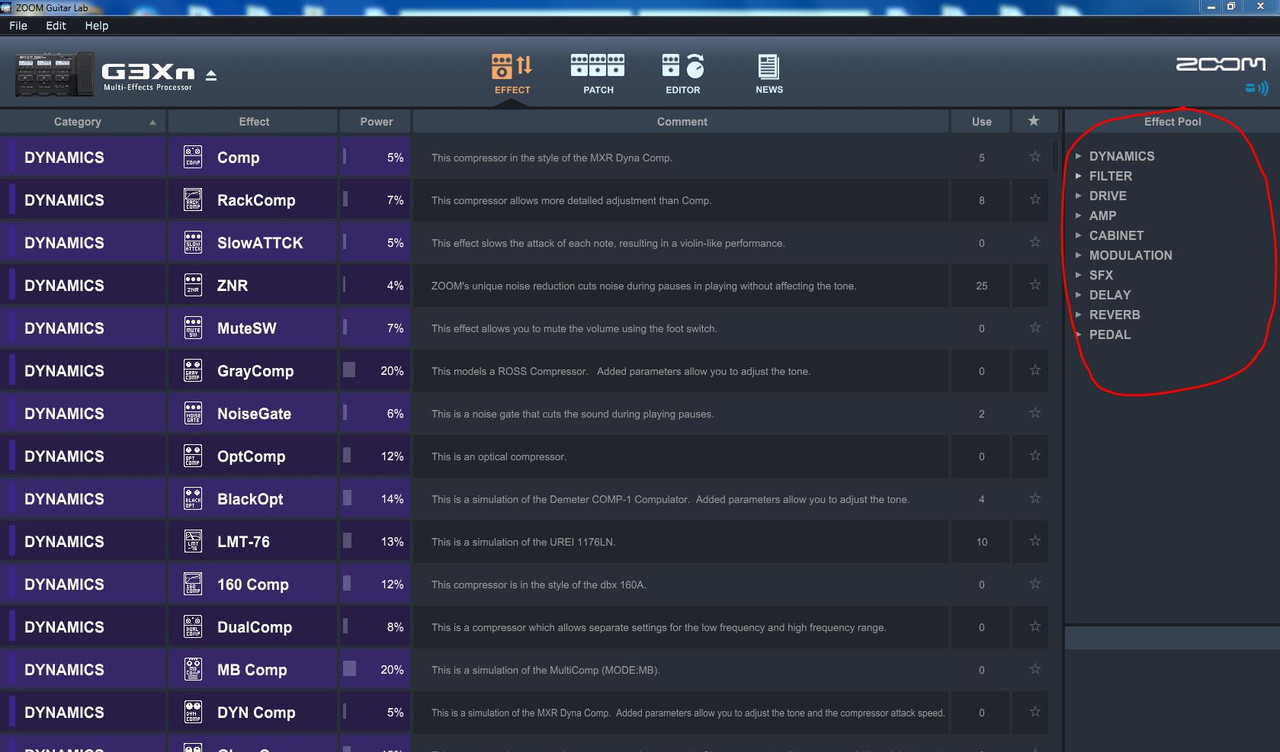Select the DYN Comp effect icon
Viewport: 1280px width, 752px height.
click(x=193, y=712)
